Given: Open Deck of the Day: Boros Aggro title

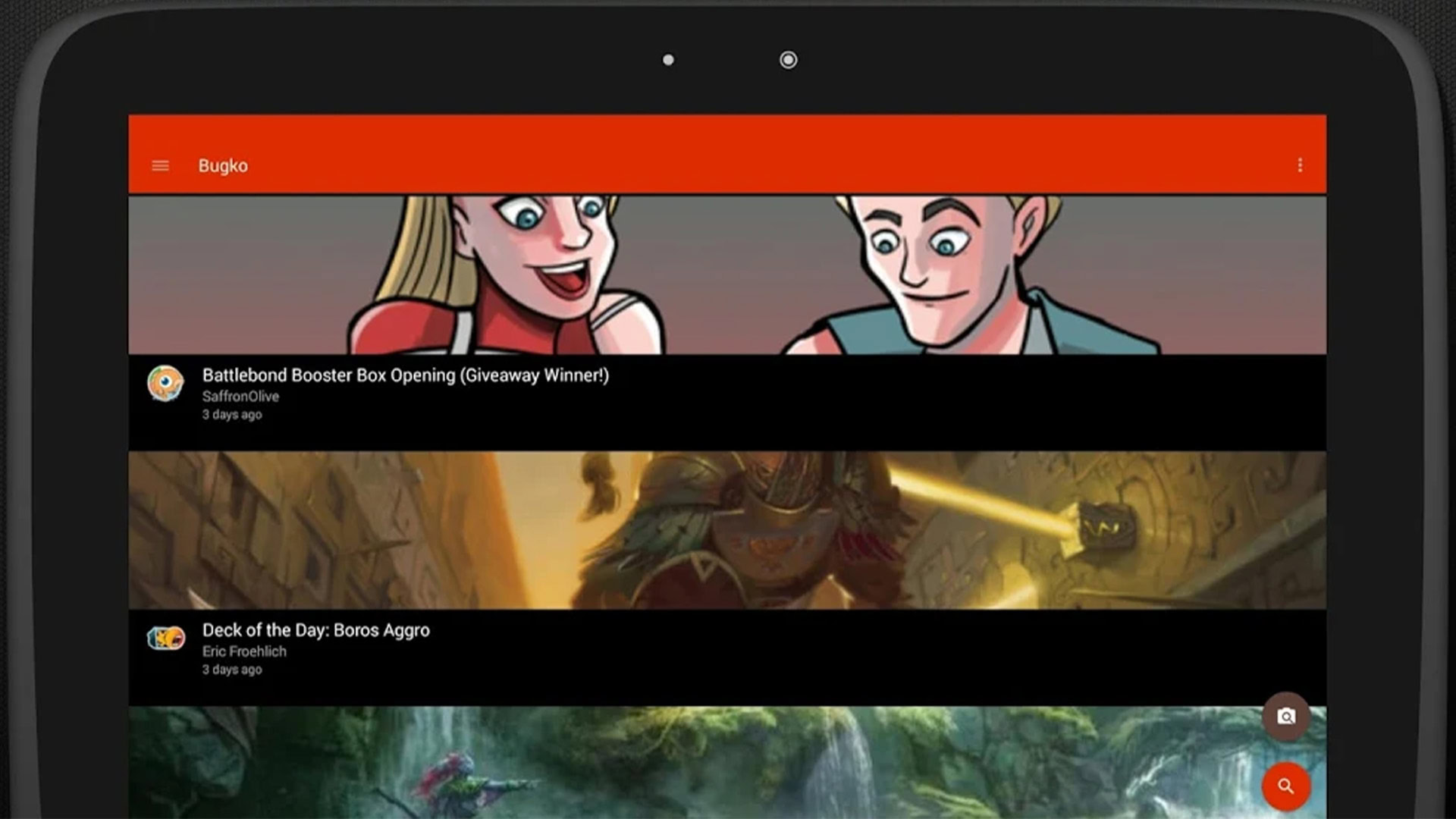Looking at the screenshot, I should (315, 630).
